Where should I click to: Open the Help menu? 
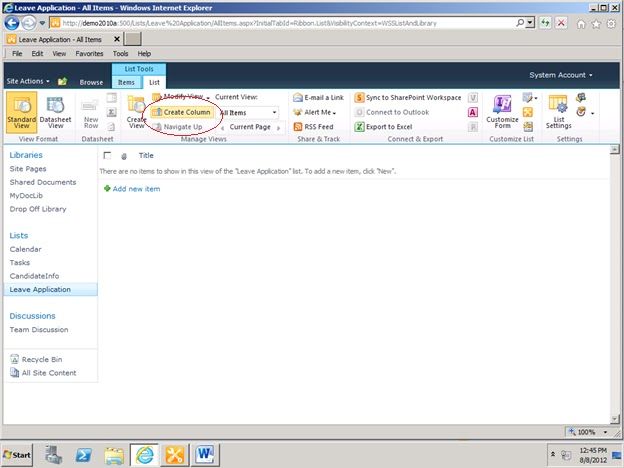tap(144, 53)
